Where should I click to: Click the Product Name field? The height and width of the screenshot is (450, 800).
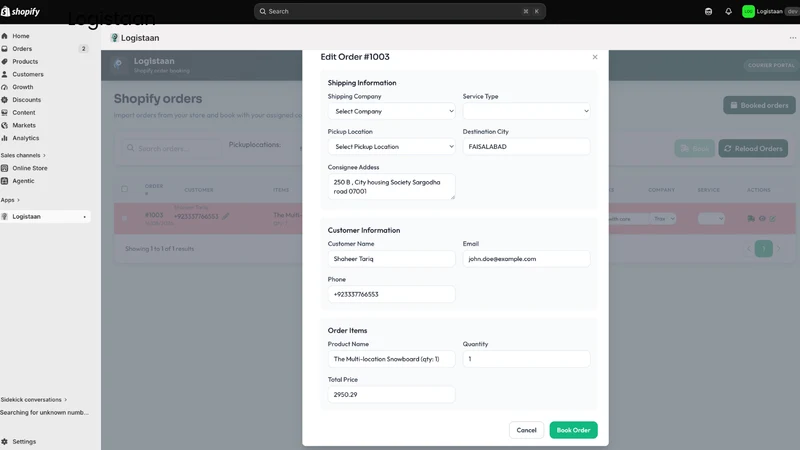[391, 359]
